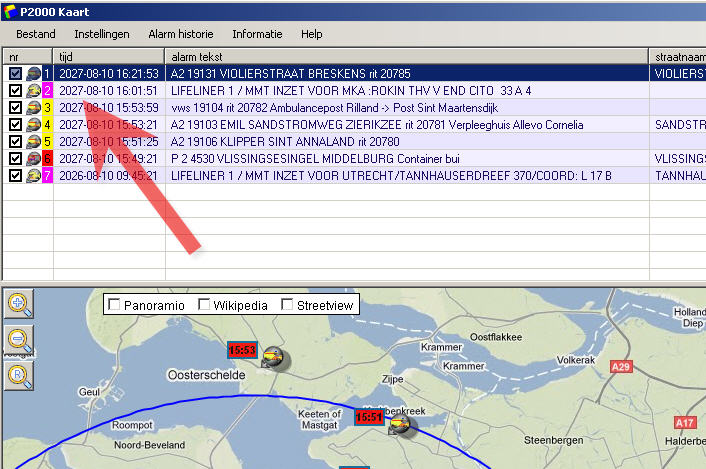
Task: Reset map zoom with R magnifier
Action: tap(19, 376)
